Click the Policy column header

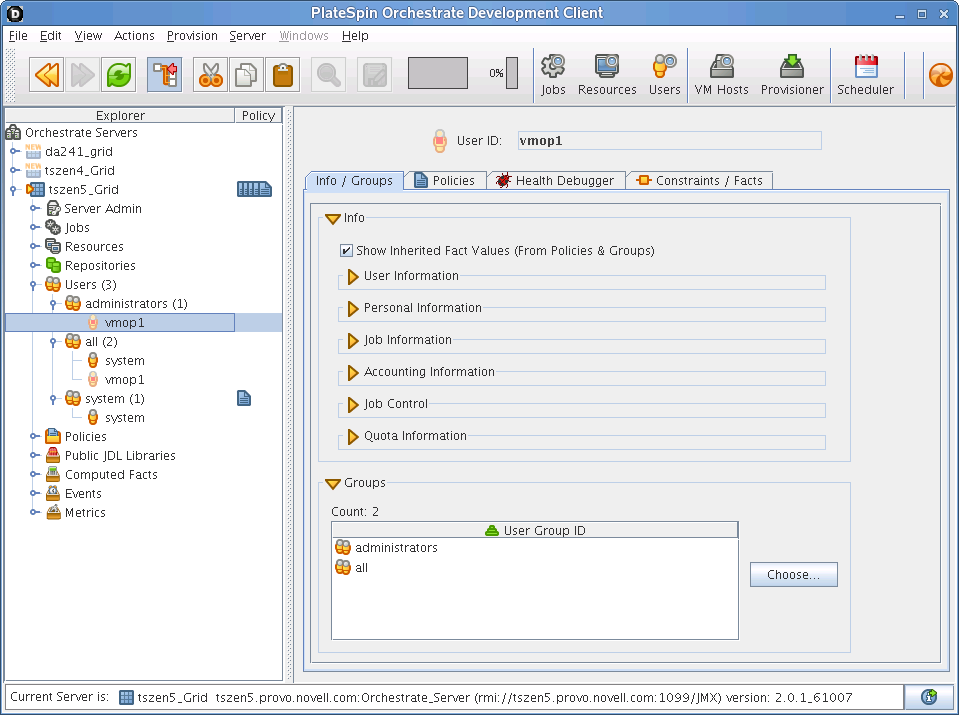(258, 115)
